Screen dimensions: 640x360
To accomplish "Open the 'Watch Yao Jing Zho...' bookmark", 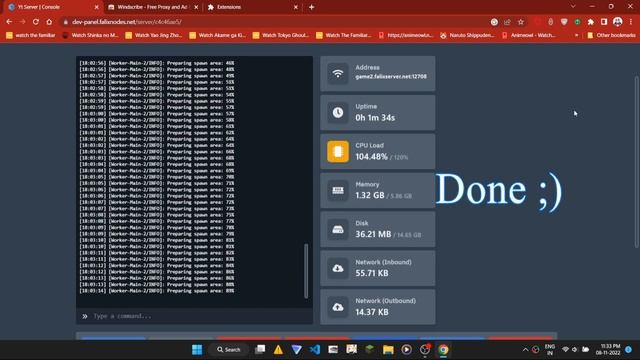I will coord(153,36).
